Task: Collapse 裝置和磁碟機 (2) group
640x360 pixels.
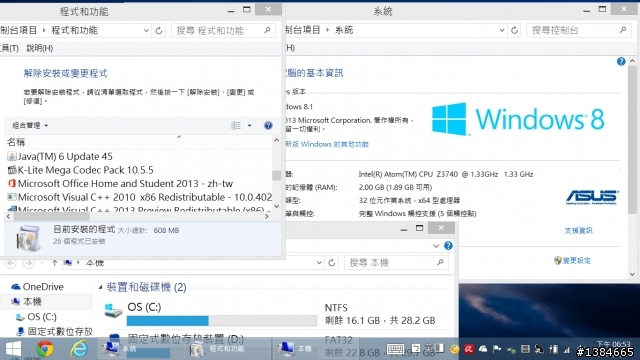Action: click(x=100, y=287)
